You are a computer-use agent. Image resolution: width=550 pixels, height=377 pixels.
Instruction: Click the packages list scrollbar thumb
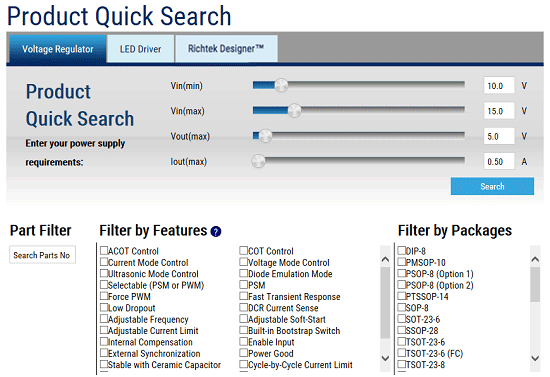[x=535, y=284]
